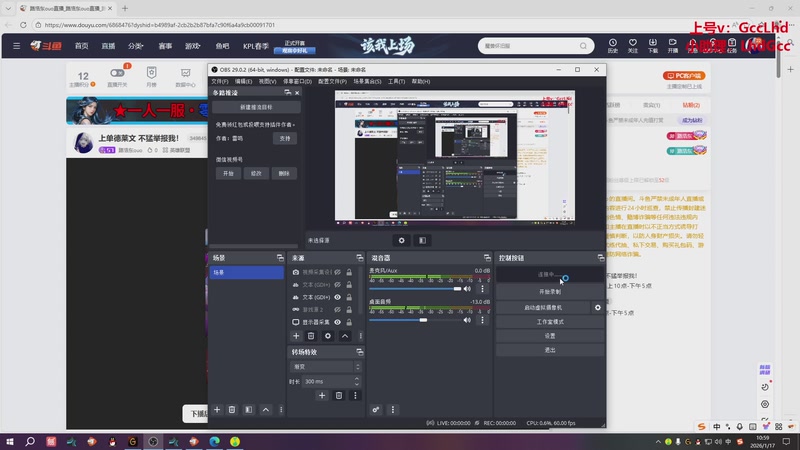Viewport: 800px width, 450px height.
Task: Open more options in sources toolbar
Action: pyautogui.click(x=360, y=336)
